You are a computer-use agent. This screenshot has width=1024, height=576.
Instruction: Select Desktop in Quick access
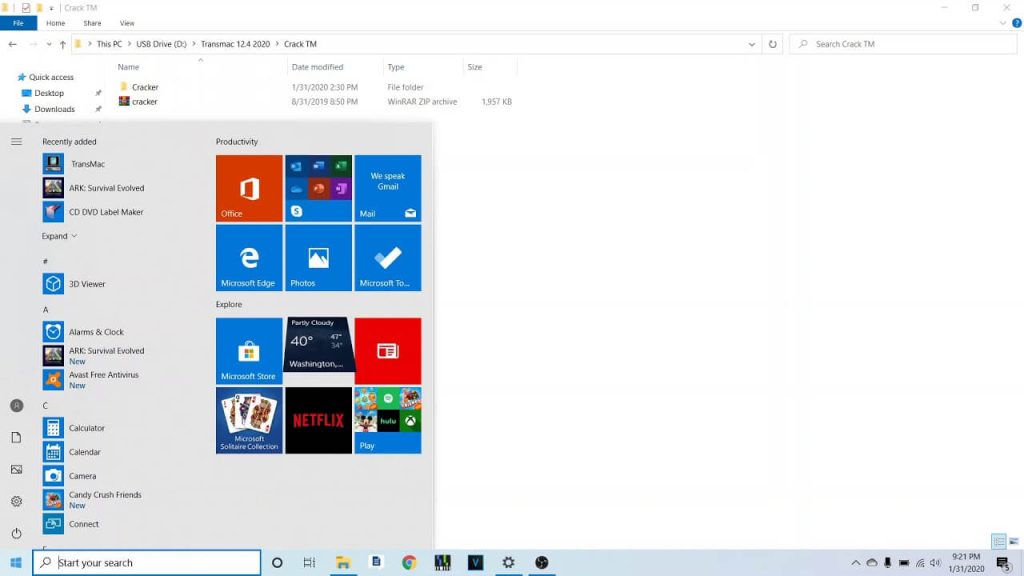(x=49, y=93)
